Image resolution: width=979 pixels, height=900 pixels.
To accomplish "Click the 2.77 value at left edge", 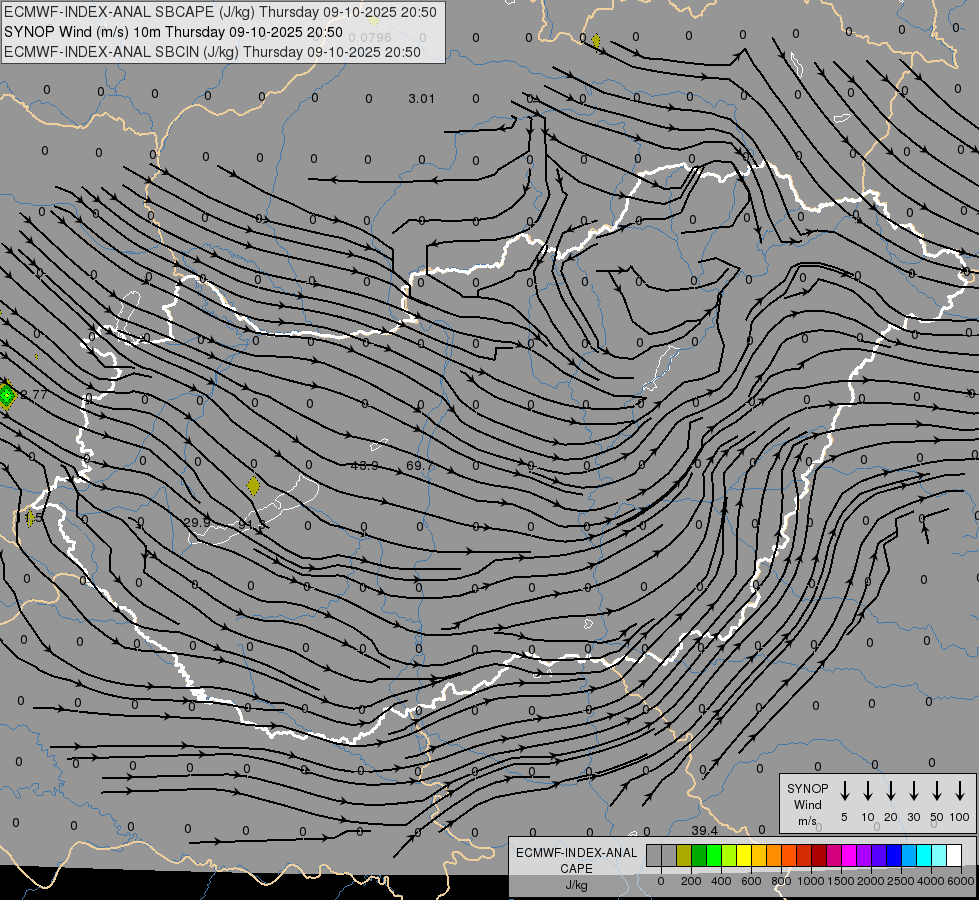I will tap(34, 395).
